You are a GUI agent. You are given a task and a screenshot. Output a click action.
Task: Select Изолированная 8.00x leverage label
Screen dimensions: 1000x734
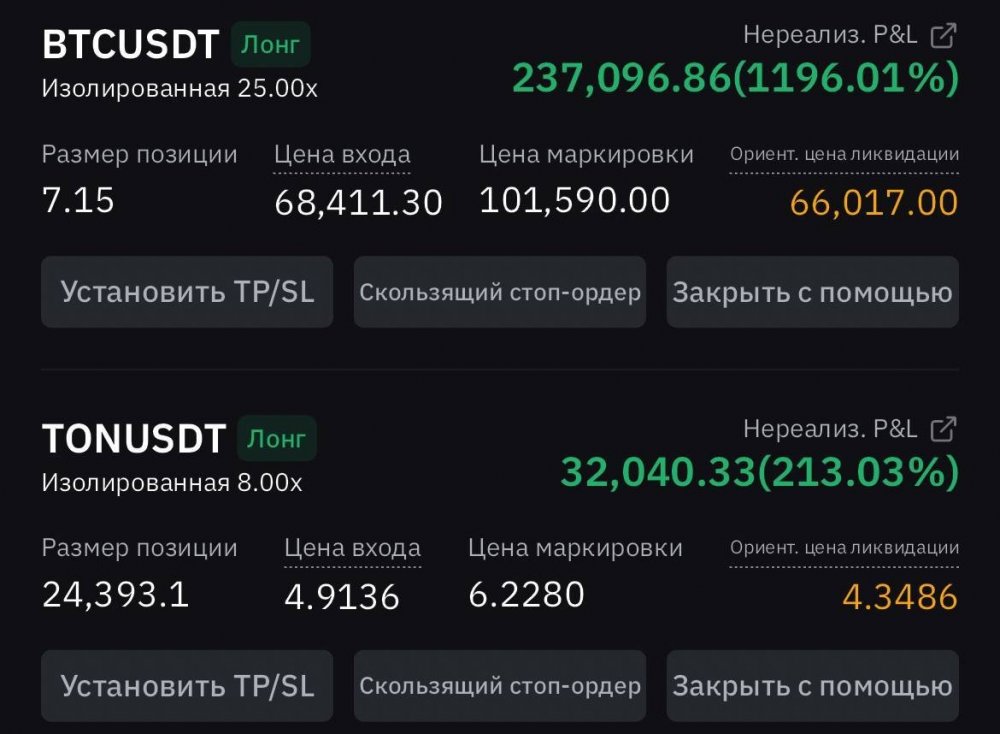(x=172, y=482)
